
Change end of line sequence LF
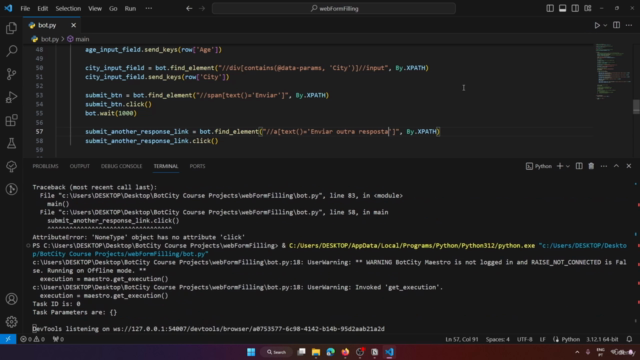coord(542,339)
